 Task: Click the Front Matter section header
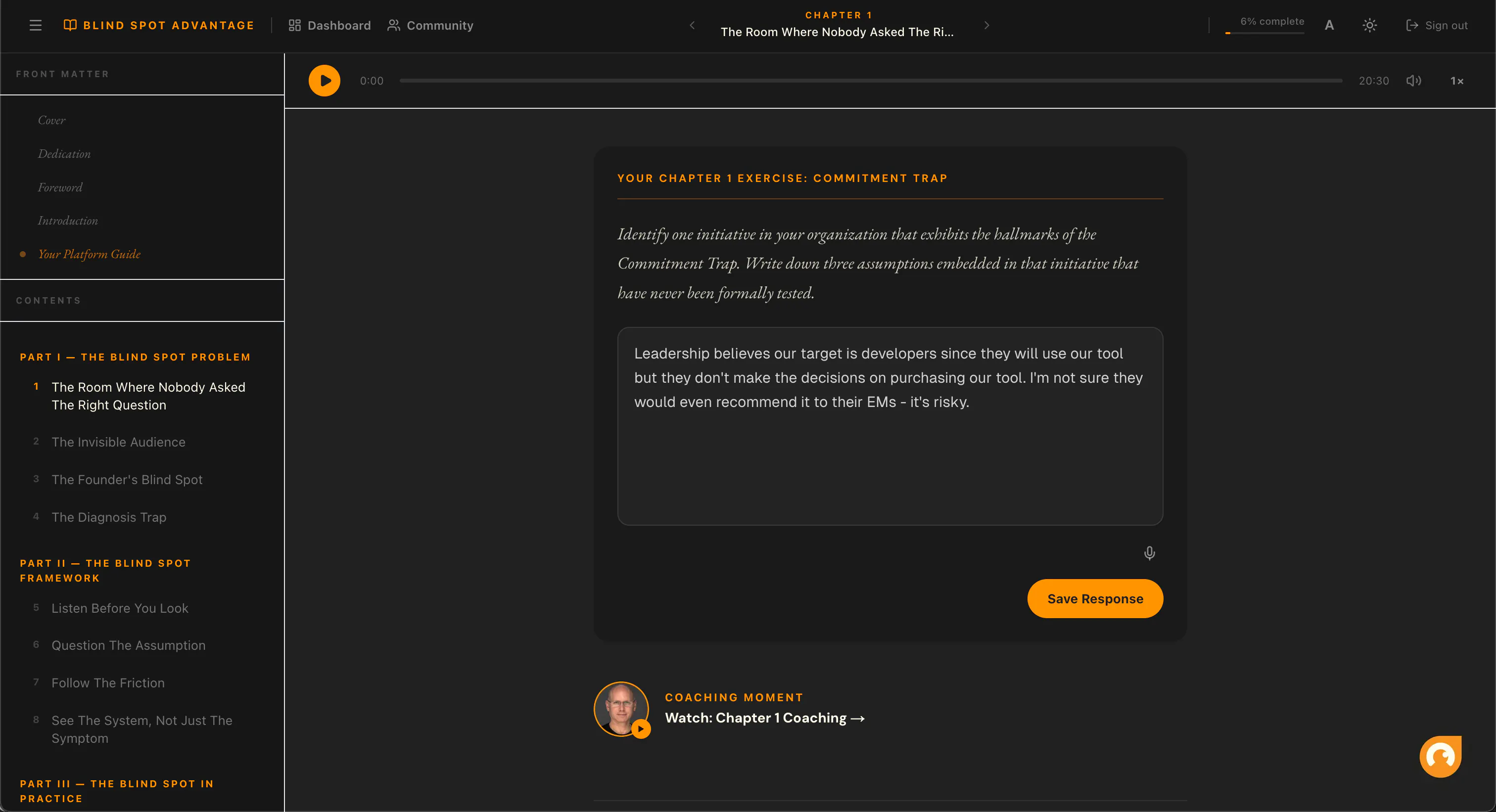click(x=62, y=74)
